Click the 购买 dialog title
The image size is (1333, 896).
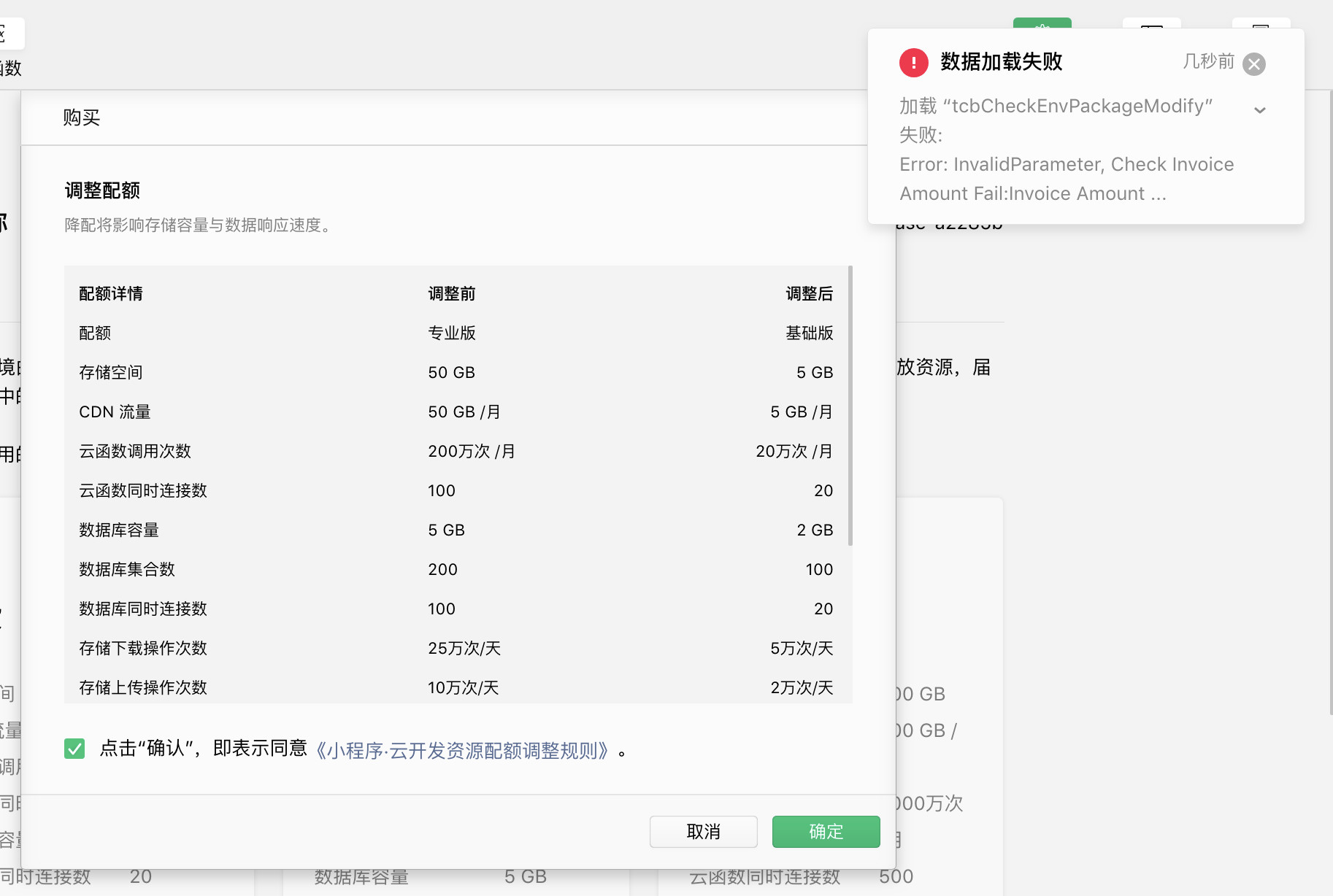pyautogui.click(x=82, y=118)
